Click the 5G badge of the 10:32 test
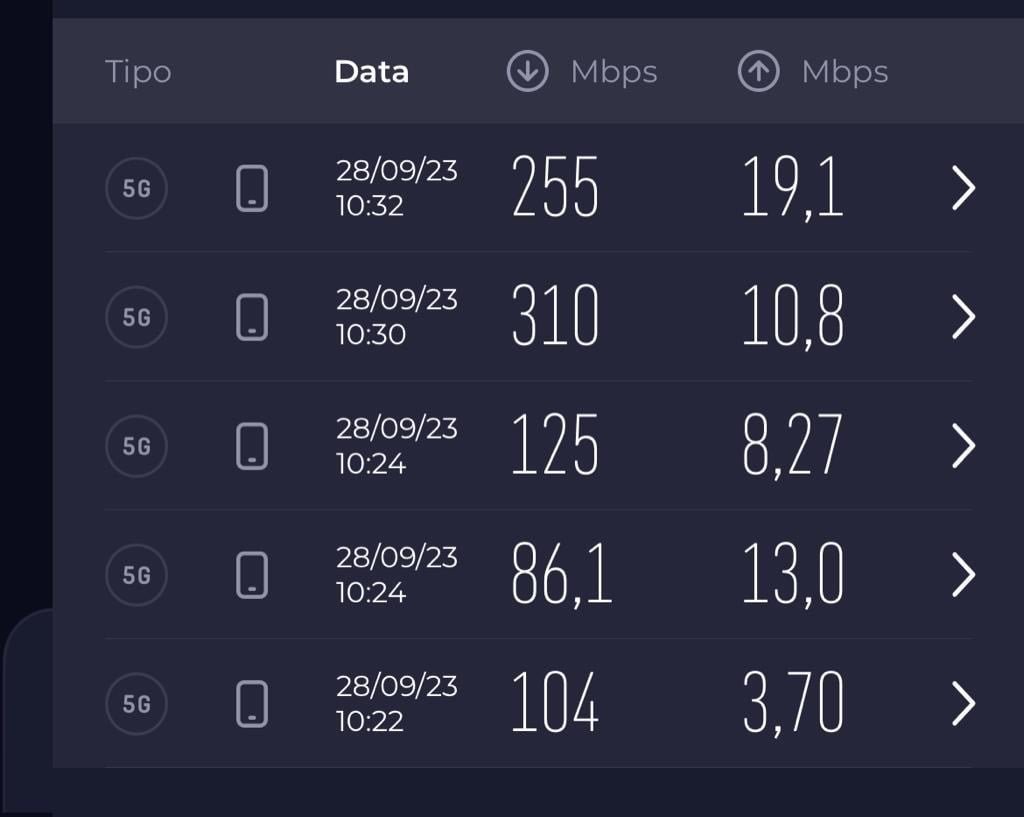This screenshot has width=1024, height=817. [136, 188]
